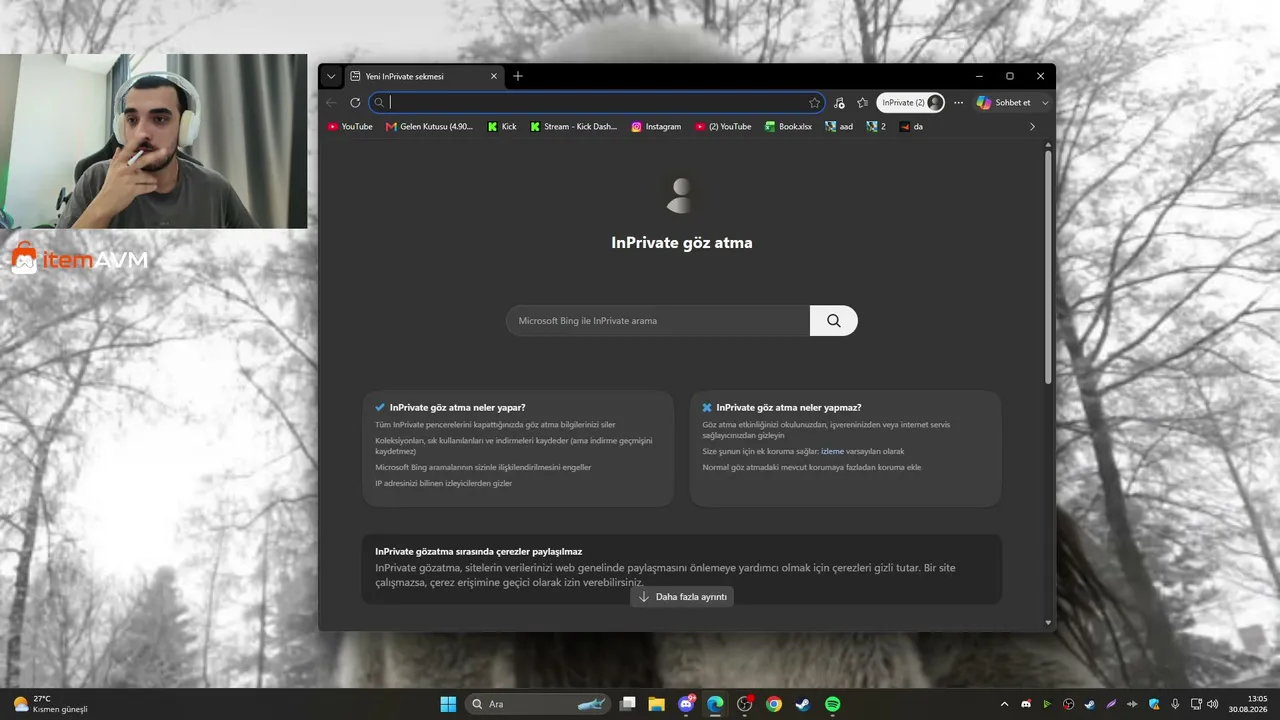Click the microphone icon in system tray
The image size is (1280, 720).
click(x=1175, y=704)
